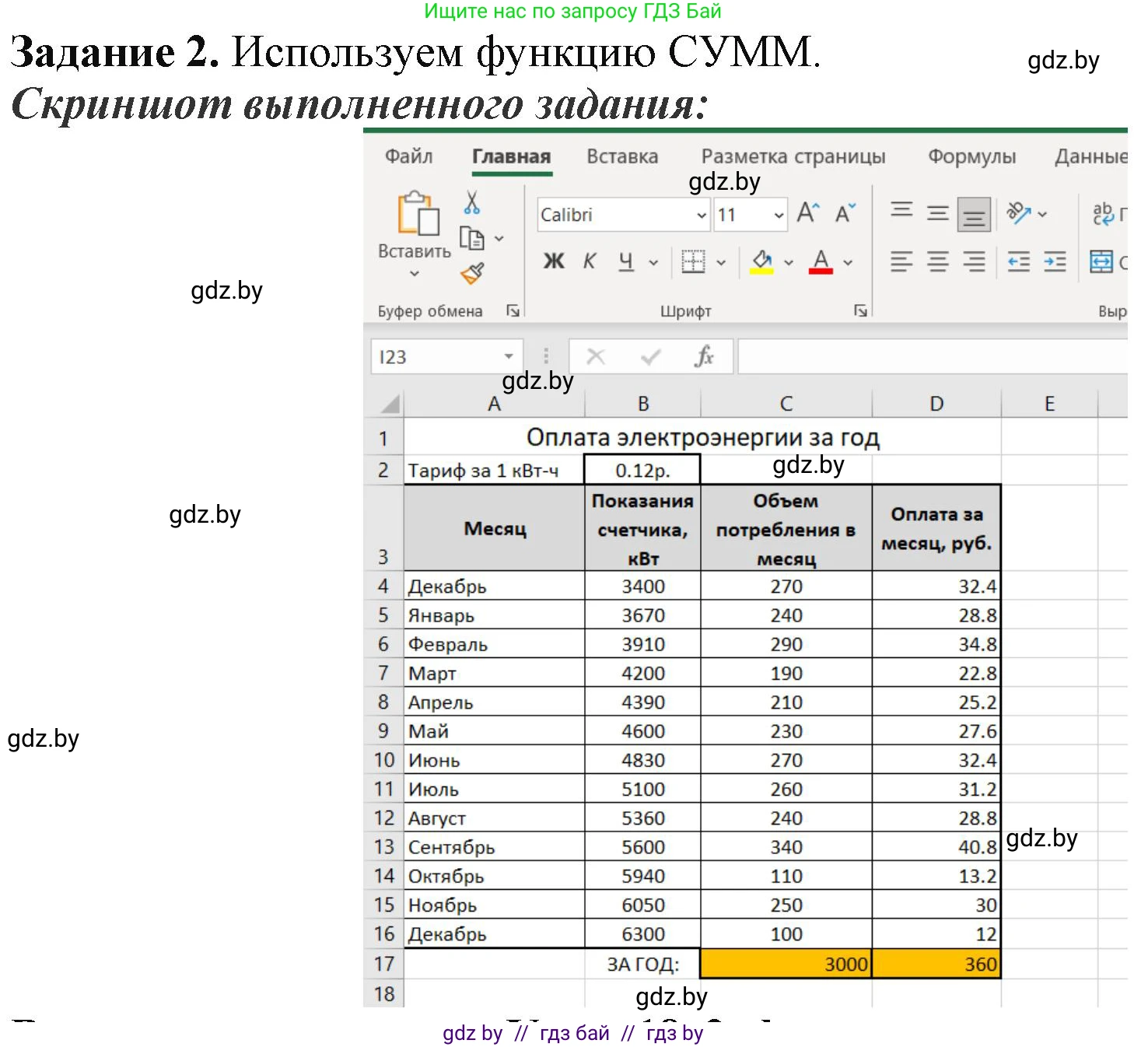Increase font size with large A icon

tap(808, 213)
